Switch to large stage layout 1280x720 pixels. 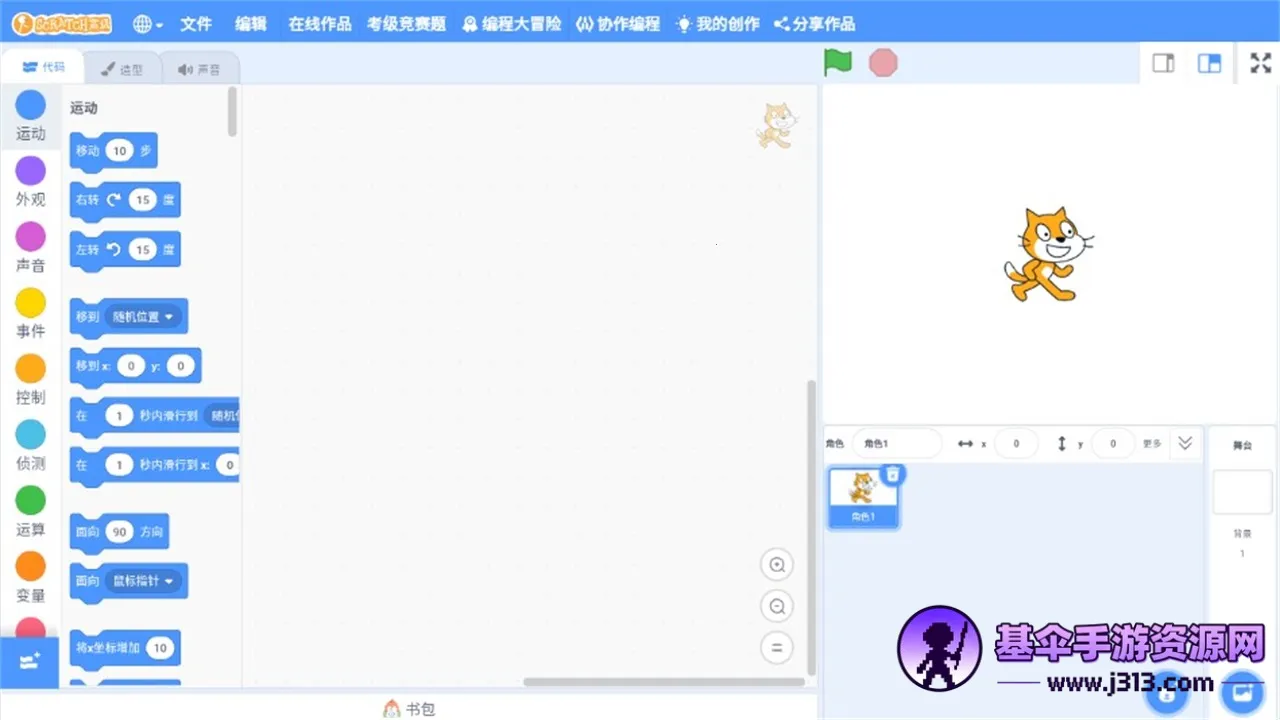(x=1209, y=63)
